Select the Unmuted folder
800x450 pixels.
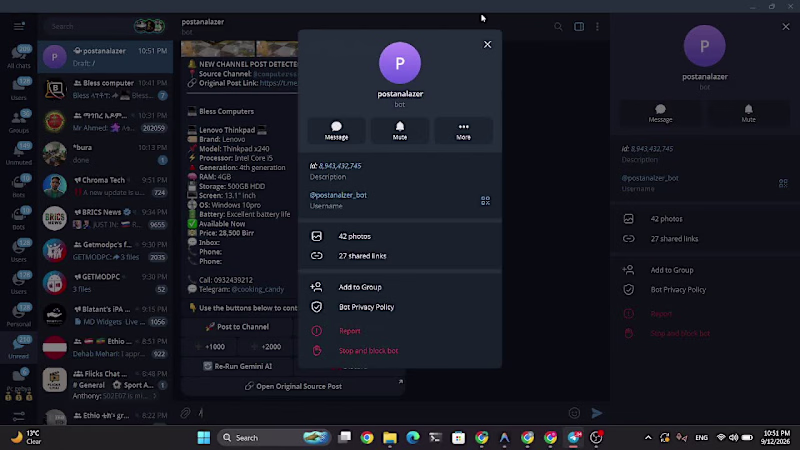tap(19, 154)
